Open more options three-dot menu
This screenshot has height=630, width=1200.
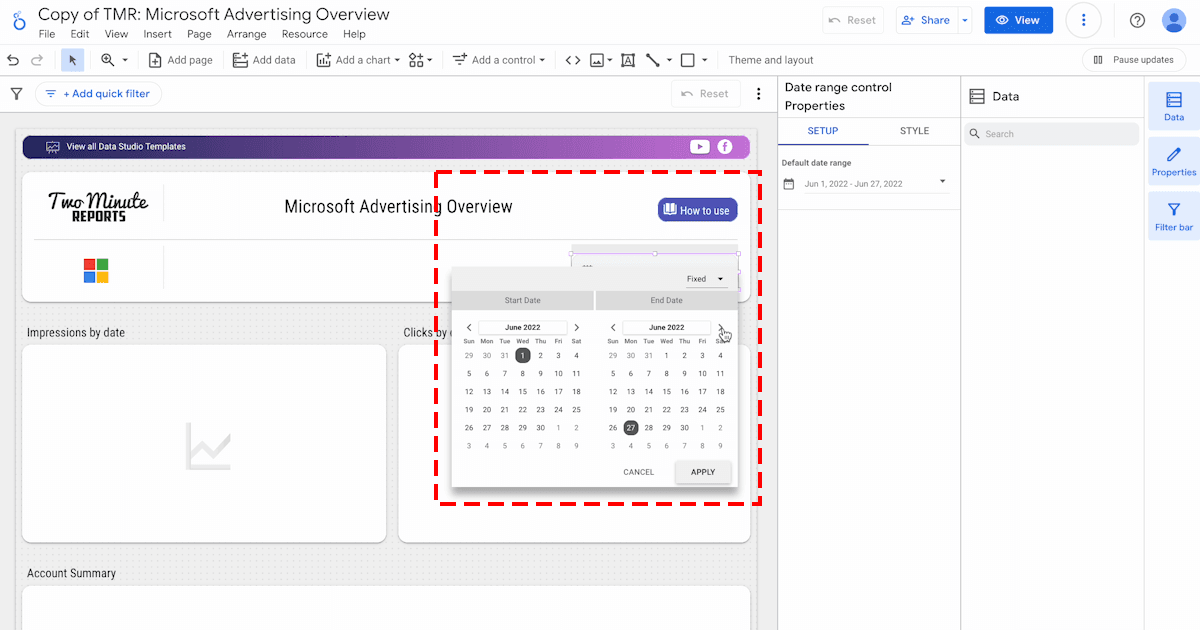coord(1083,20)
